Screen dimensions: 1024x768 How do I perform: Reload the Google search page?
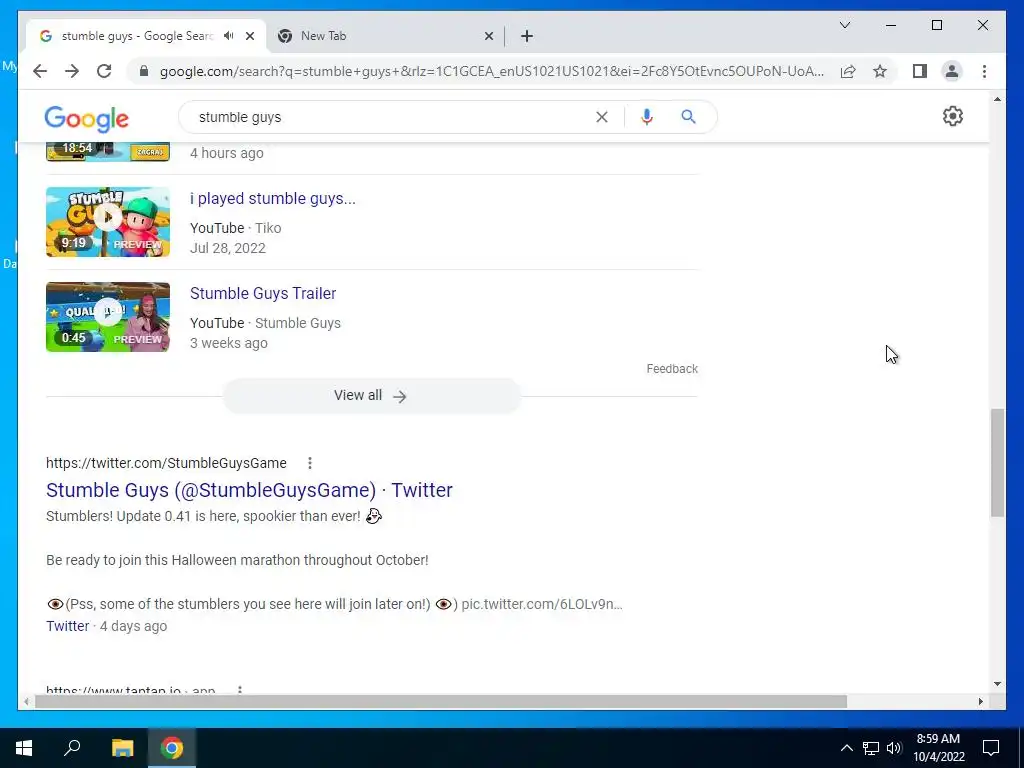(x=104, y=71)
